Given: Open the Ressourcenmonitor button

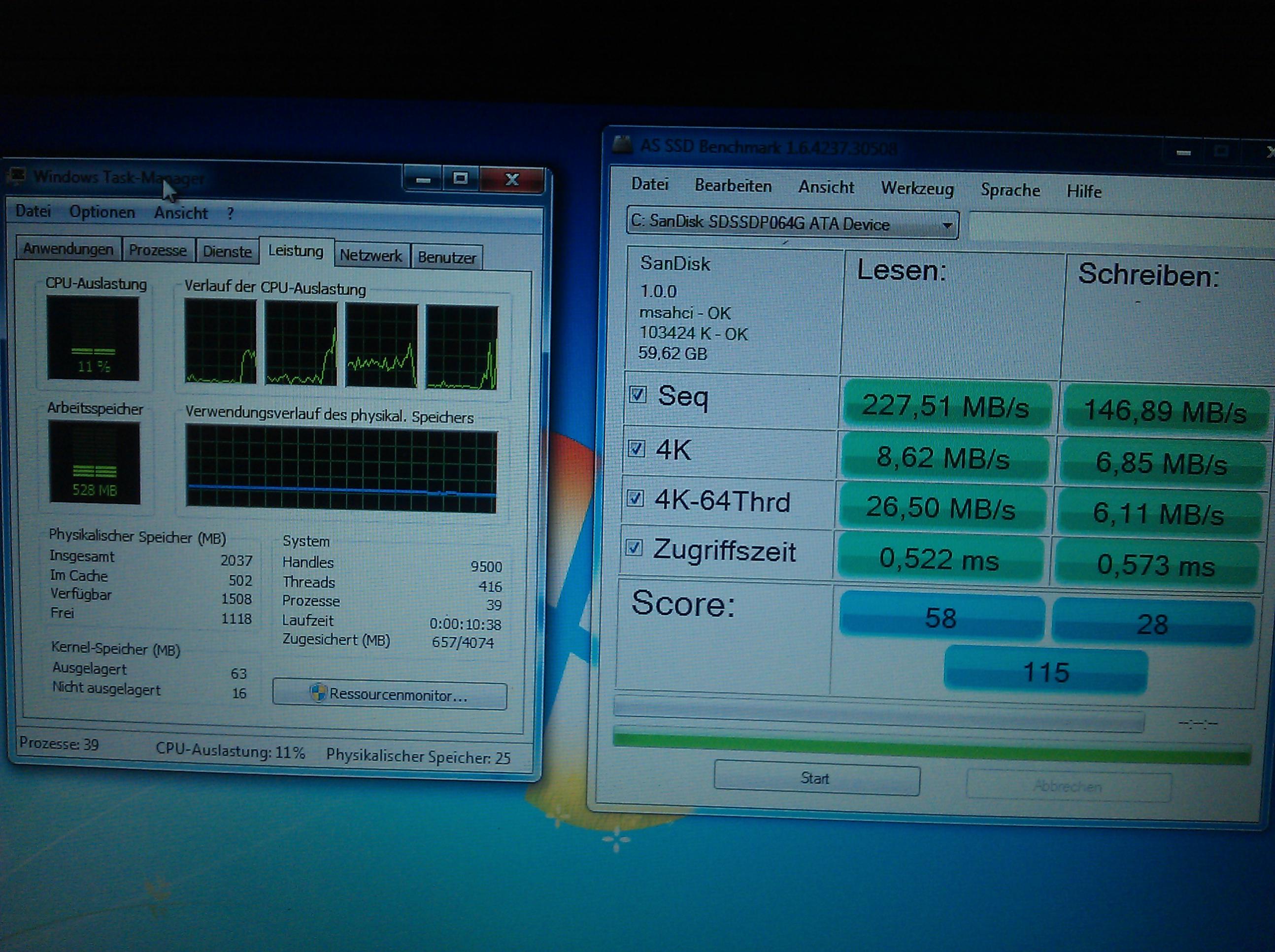Looking at the screenshot, I should 390,695.
